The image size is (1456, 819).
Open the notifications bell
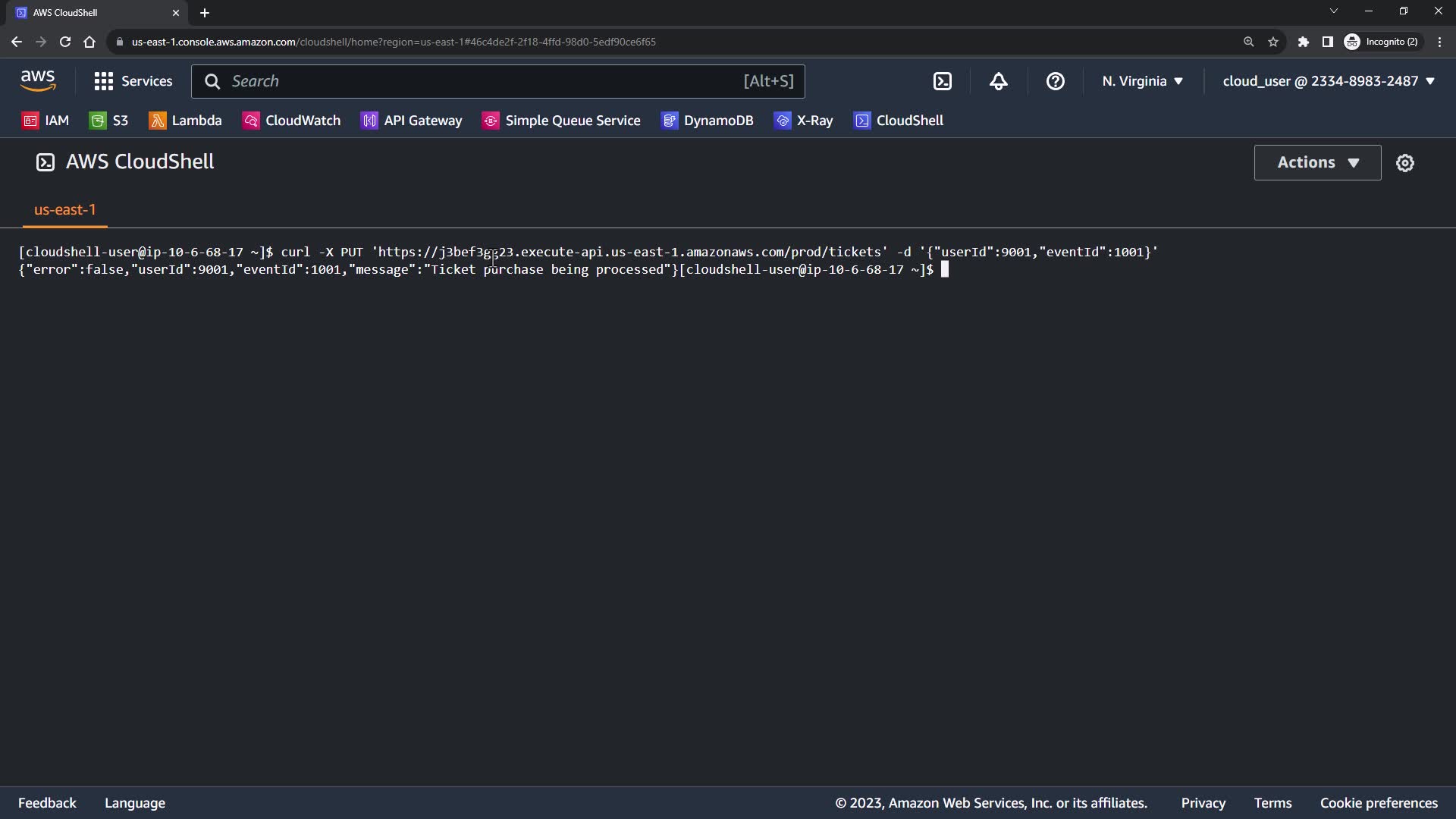tap(999, 81)
